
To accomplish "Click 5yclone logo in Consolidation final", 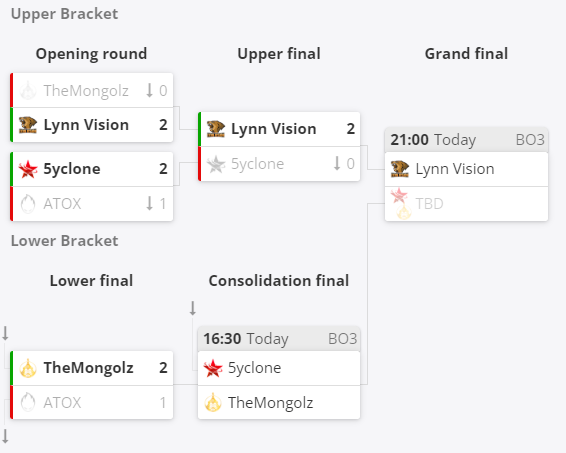I will point(213,368).
